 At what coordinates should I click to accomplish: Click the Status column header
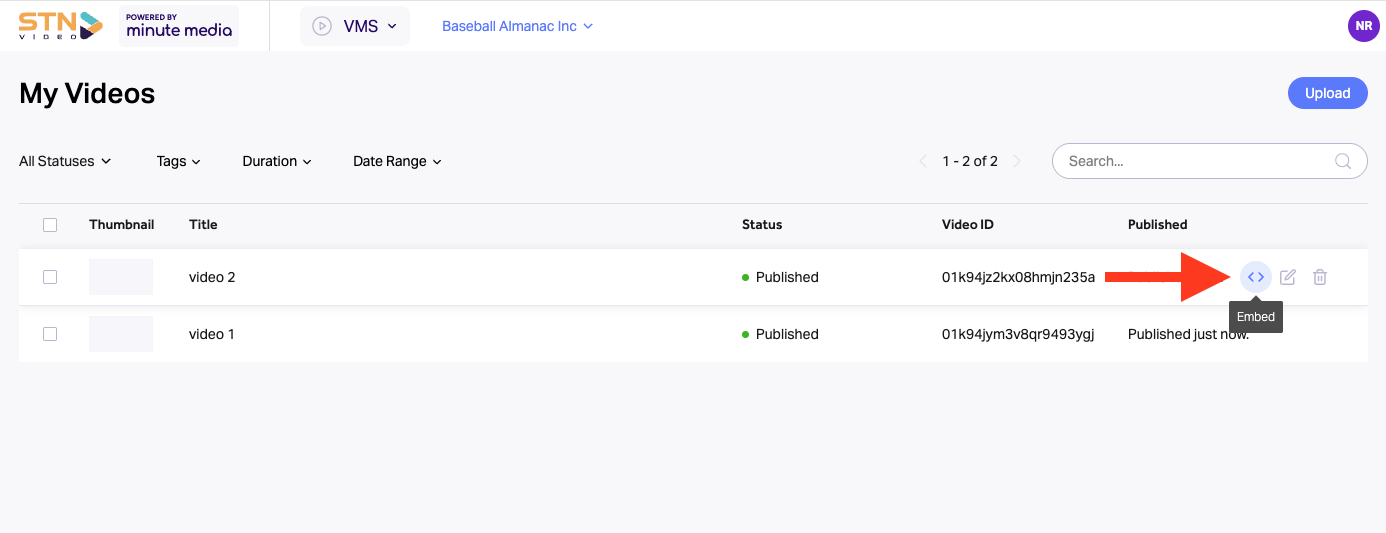(762, 225)
